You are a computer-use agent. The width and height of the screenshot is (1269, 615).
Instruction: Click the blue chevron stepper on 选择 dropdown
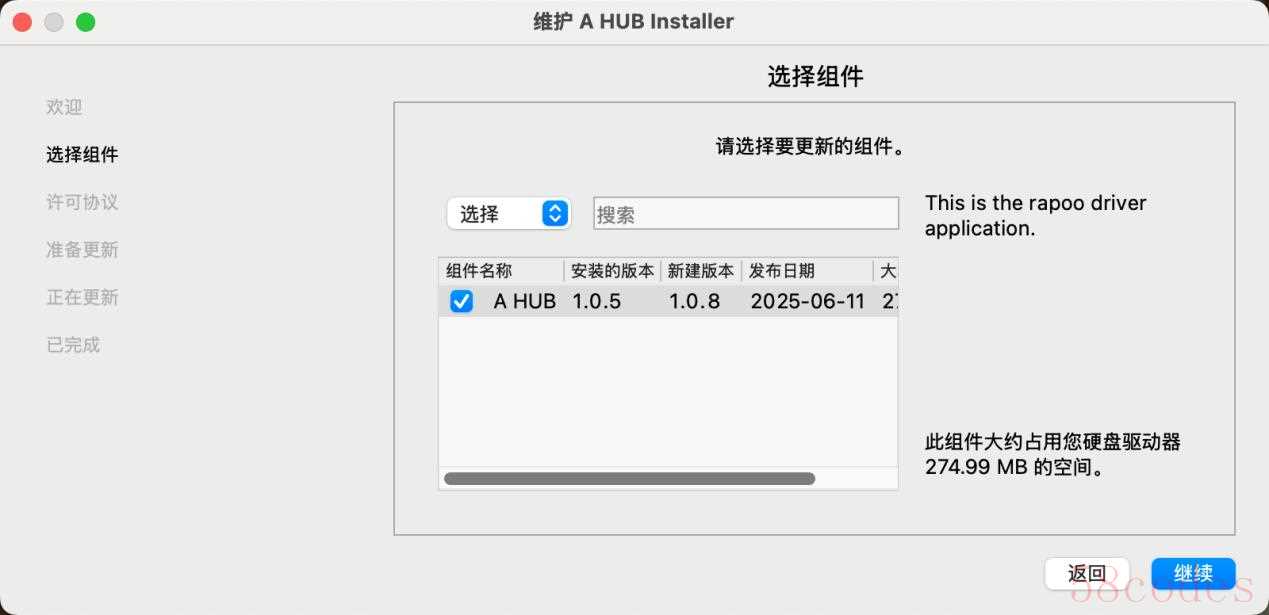click(x=555, y=213)
